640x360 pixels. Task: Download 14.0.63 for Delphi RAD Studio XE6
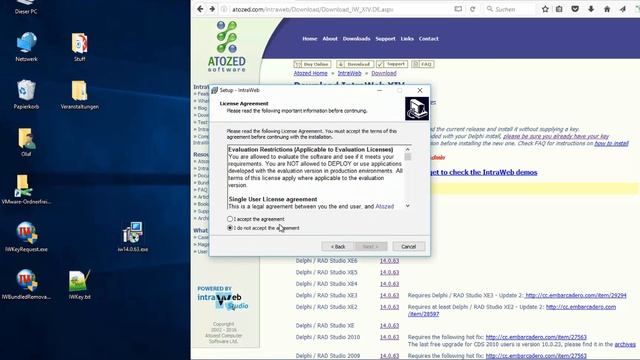[389, 261]
